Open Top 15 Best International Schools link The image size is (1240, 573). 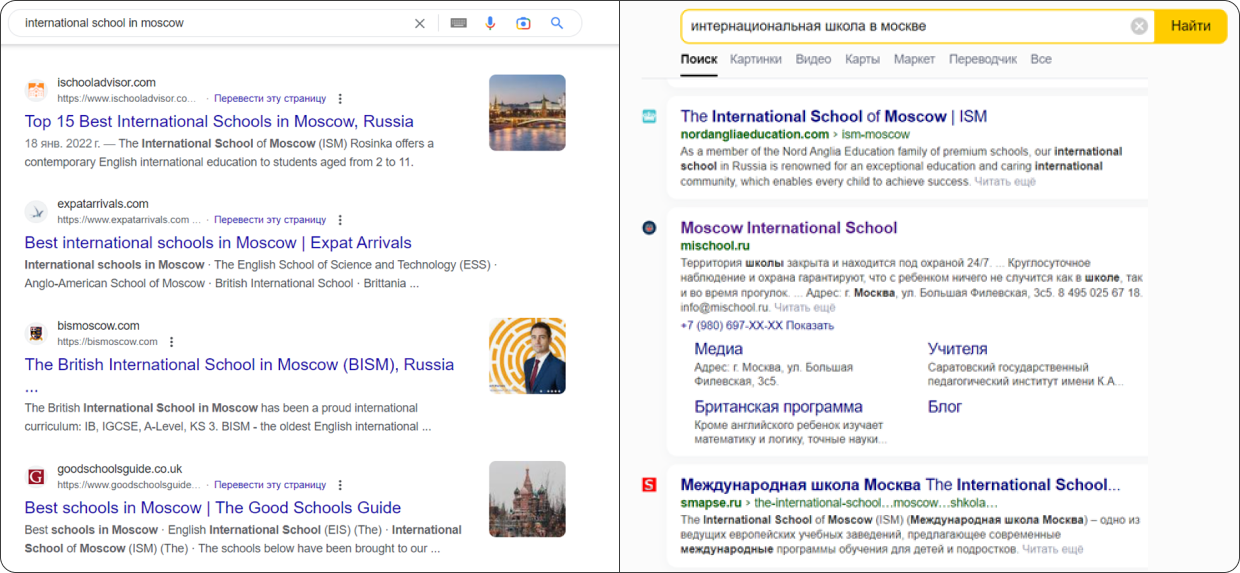[x=219, y=122]
